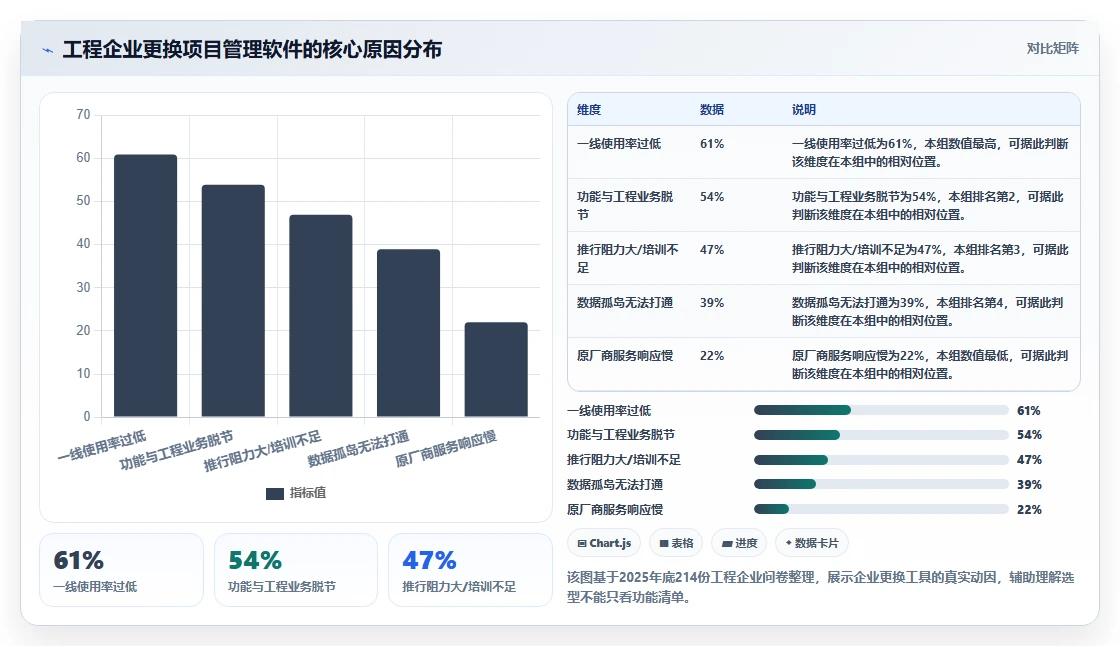
Task: Click the description mentioning 本组排名第4
Action: point(928,311)
